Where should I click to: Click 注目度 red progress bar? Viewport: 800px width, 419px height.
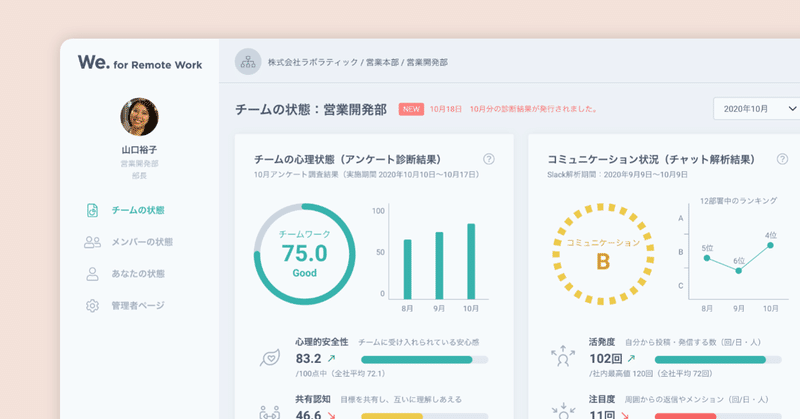pyautogui.click(x=718, y=416)
